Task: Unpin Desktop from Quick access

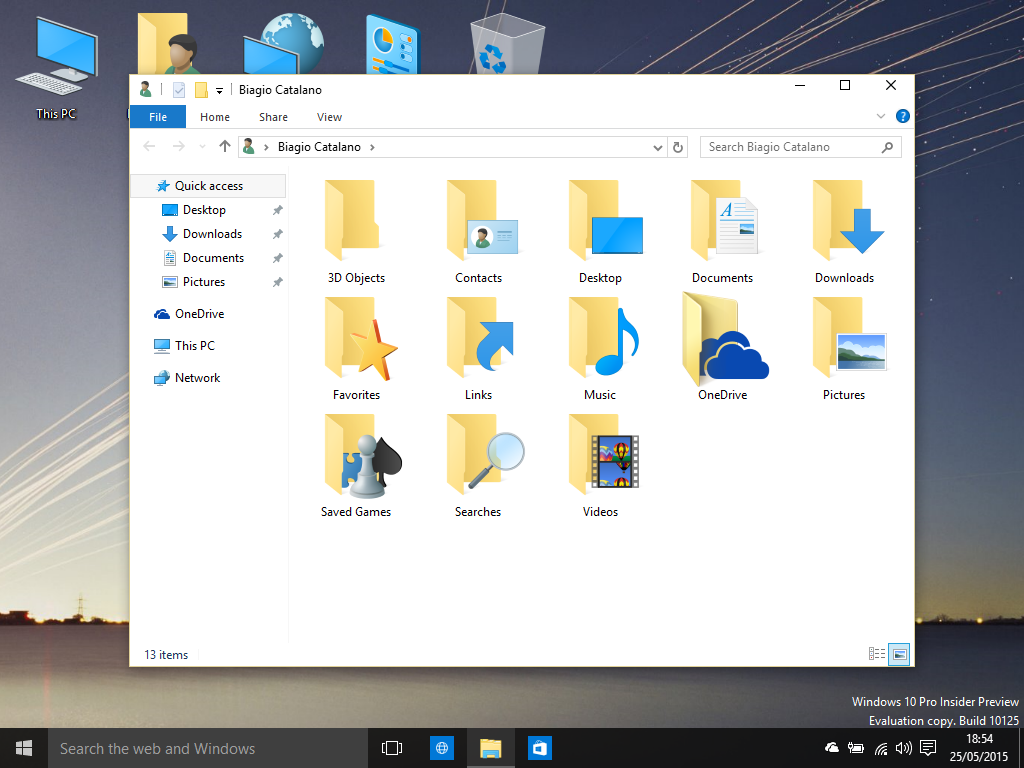Action: point(278,210)
